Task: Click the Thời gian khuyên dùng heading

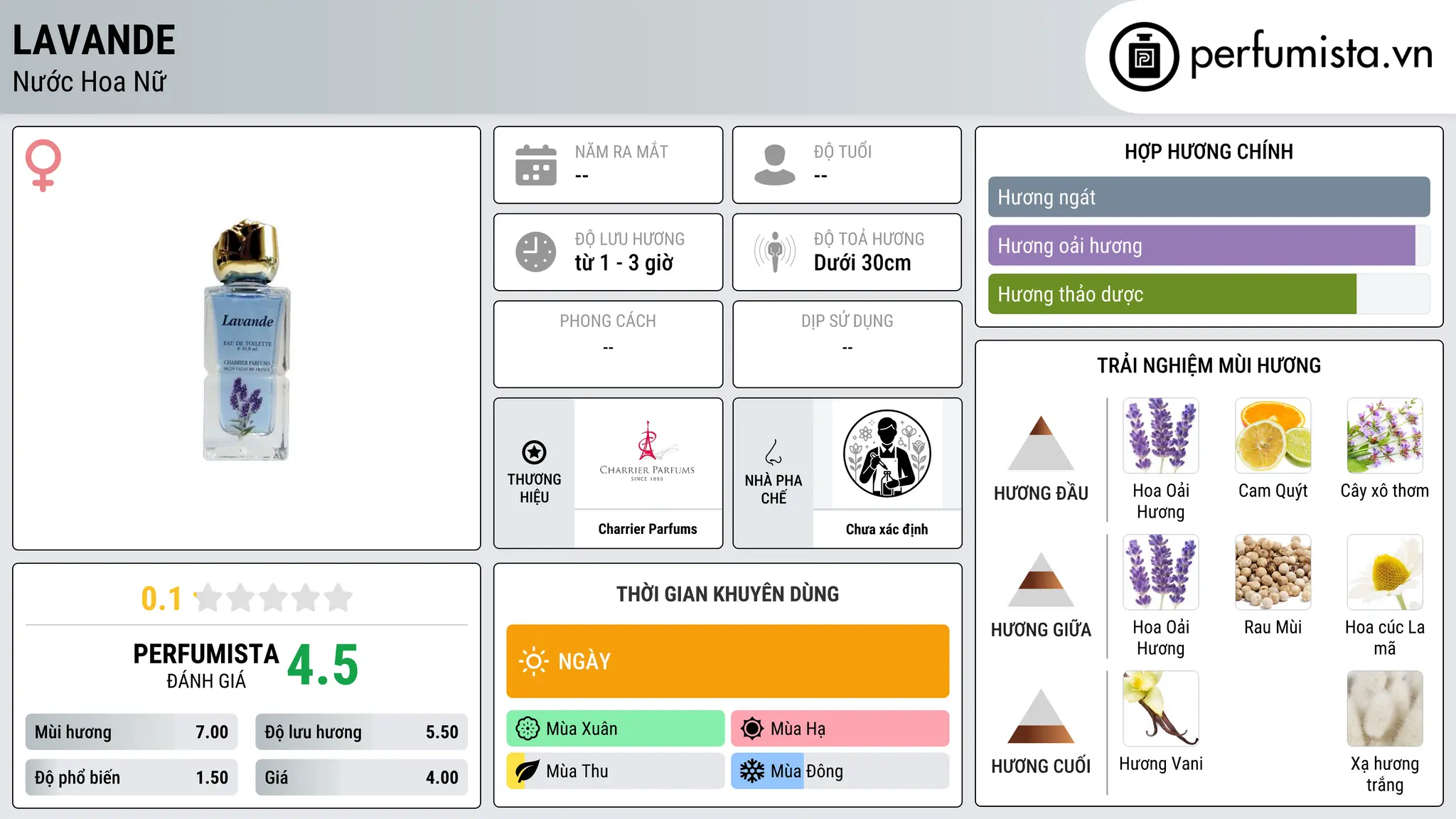Action: [728, 594]
